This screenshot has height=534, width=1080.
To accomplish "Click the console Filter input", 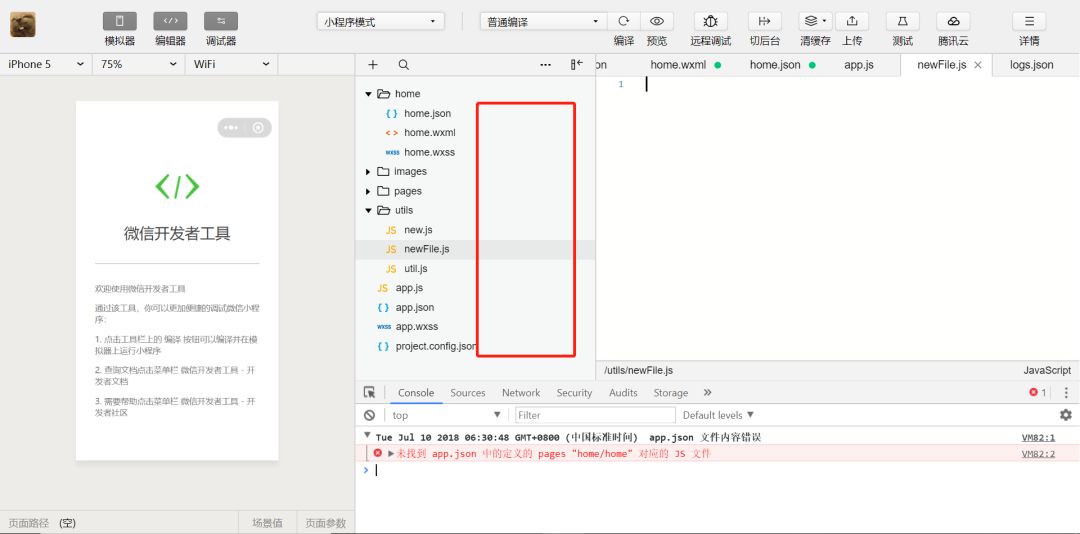I will pyautogui.click(x=595, y=415).
